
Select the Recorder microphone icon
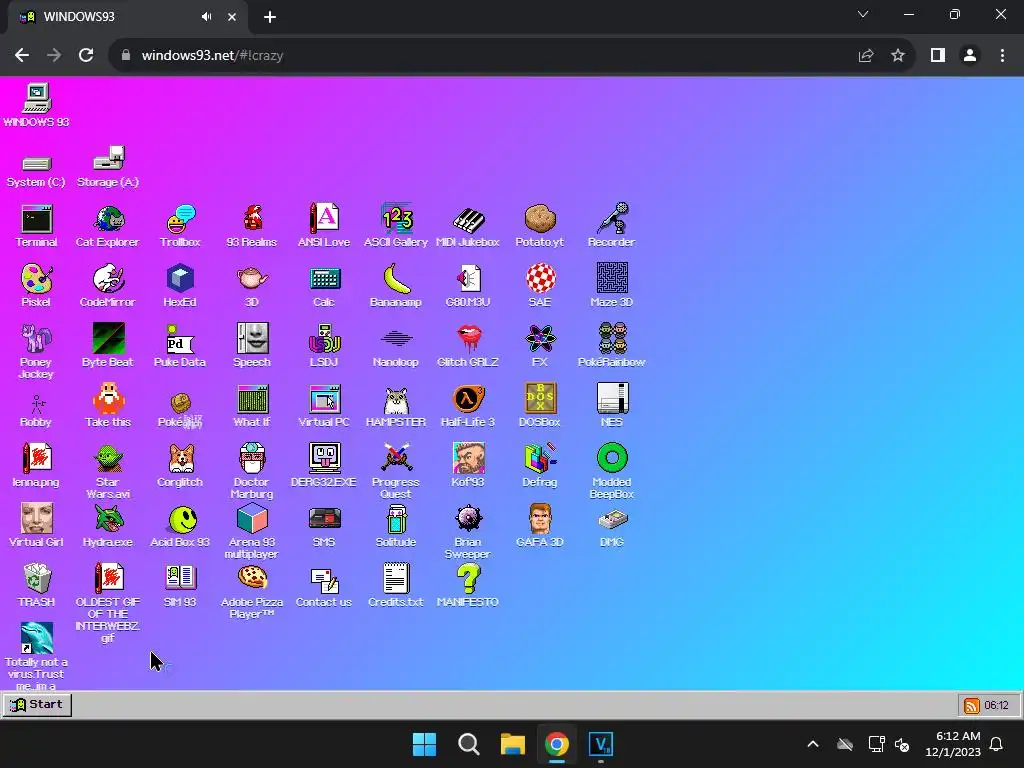coord(611,226)
